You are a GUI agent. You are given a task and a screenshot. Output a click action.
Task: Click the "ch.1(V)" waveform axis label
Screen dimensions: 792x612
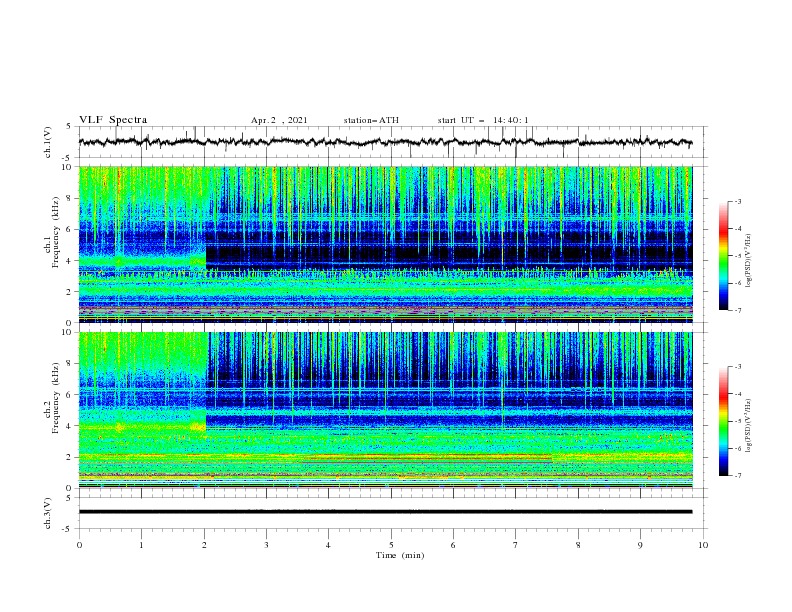click(x=48, y=142)
